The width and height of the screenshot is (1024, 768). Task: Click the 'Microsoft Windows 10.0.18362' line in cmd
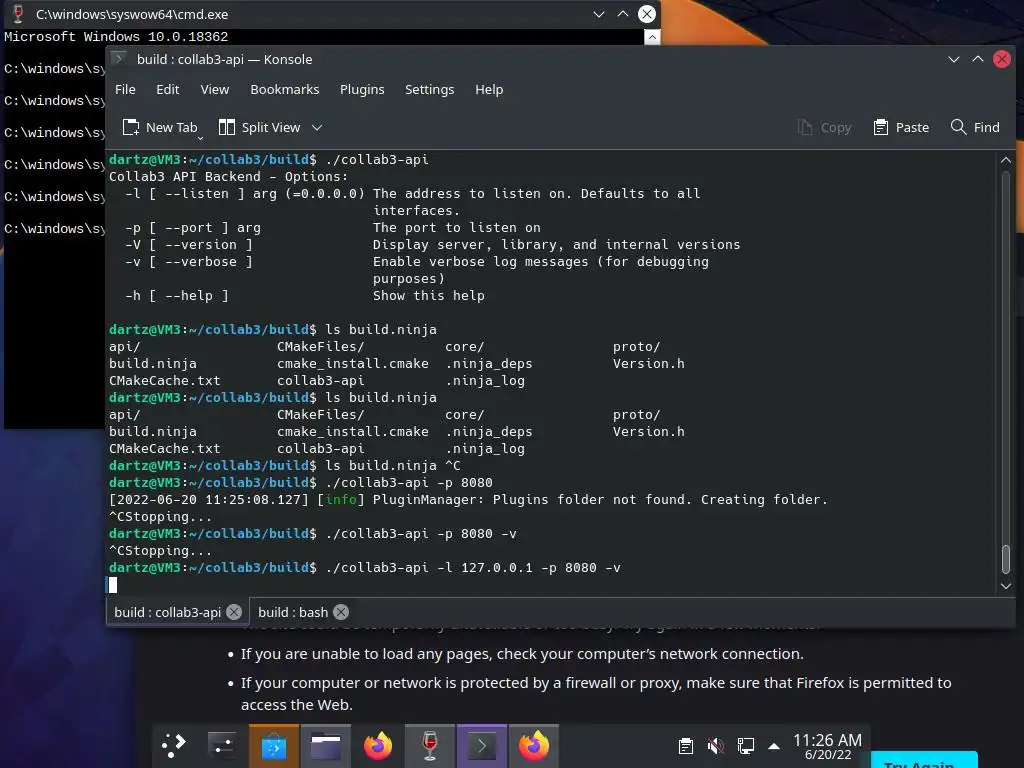click(x=116, y=37)
